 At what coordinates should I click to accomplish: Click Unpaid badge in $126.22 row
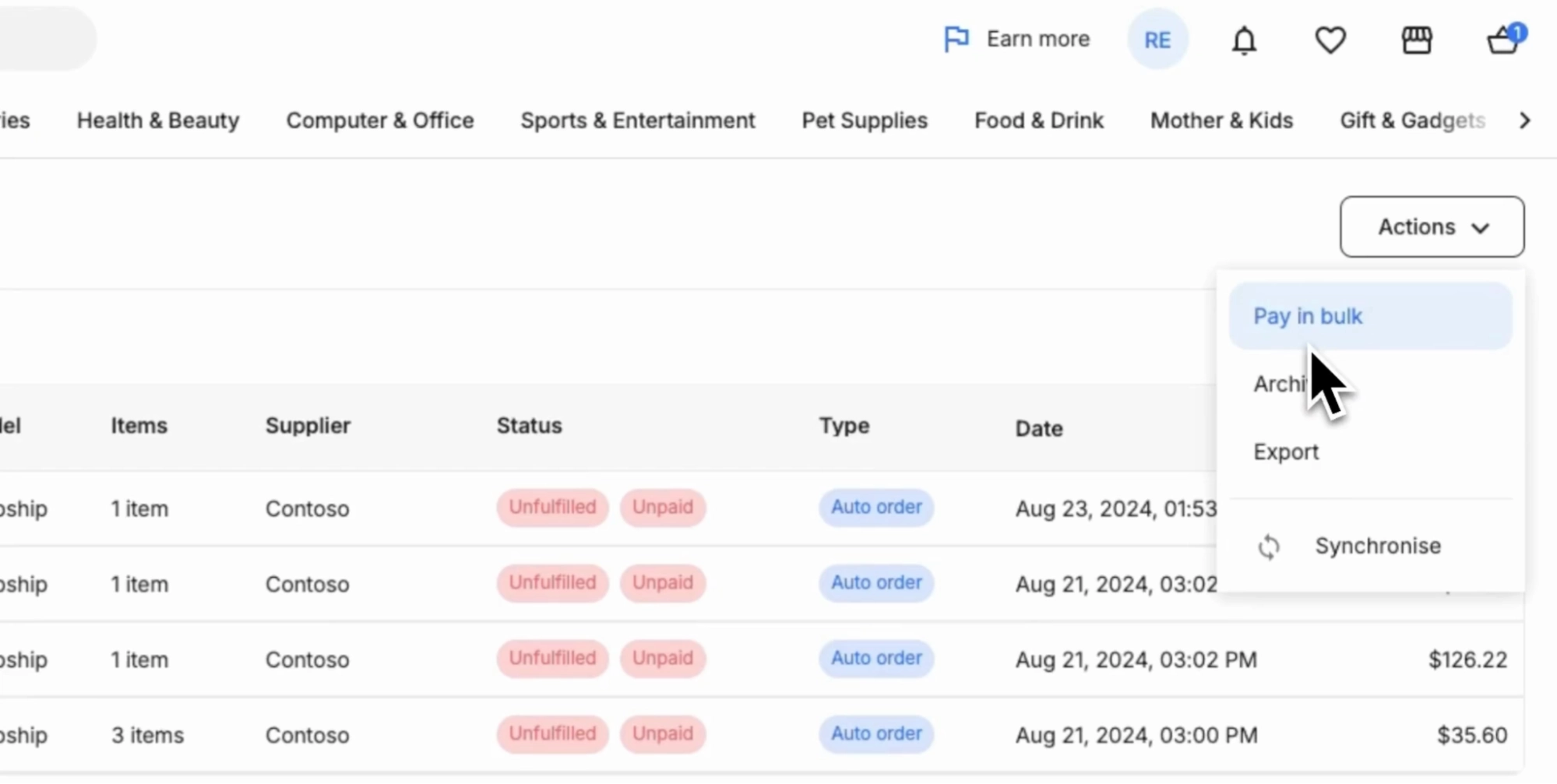pyautogui.click(x=663, y=658)
